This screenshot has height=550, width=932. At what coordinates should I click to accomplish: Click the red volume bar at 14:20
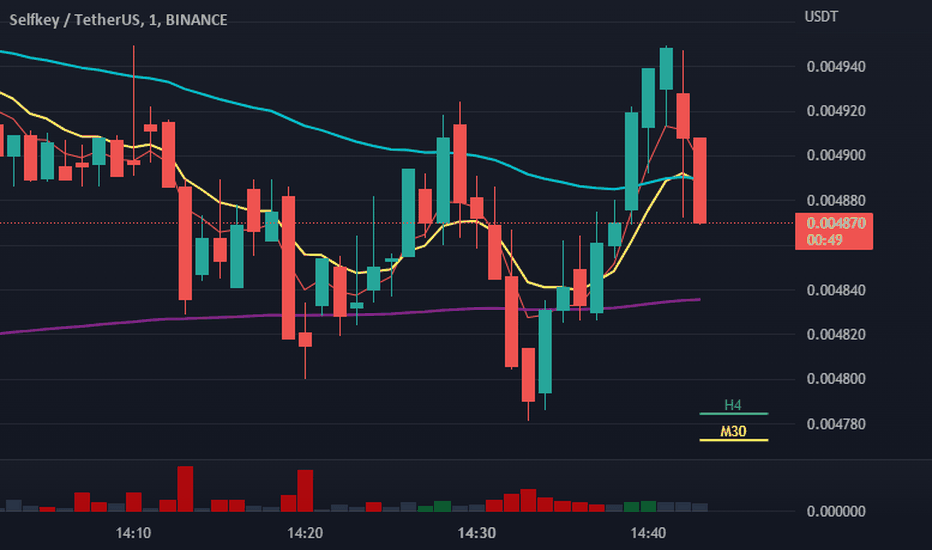[305, 491]
